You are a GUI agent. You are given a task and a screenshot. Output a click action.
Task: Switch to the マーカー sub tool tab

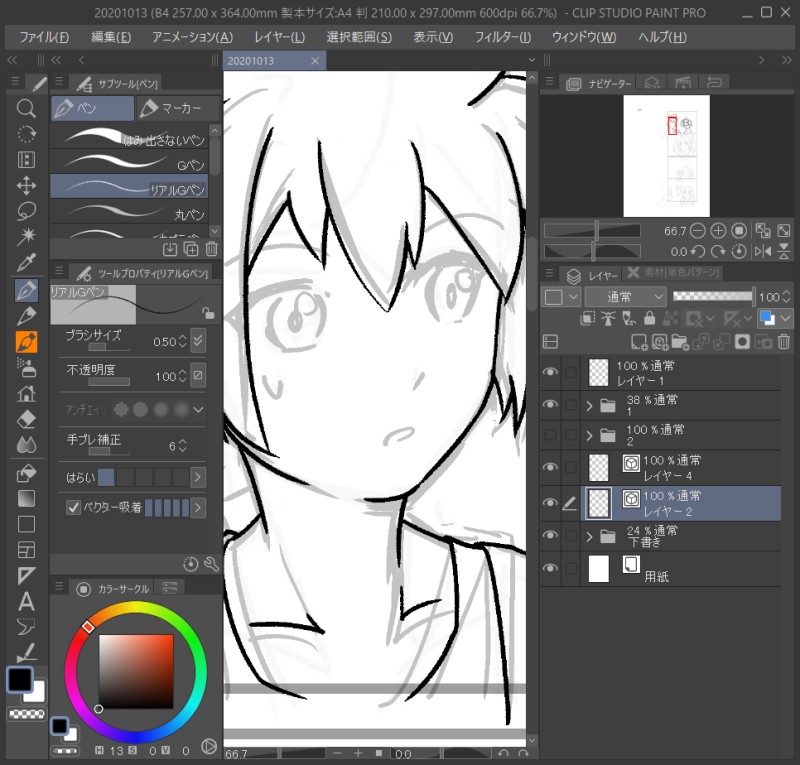coord(178,108)
